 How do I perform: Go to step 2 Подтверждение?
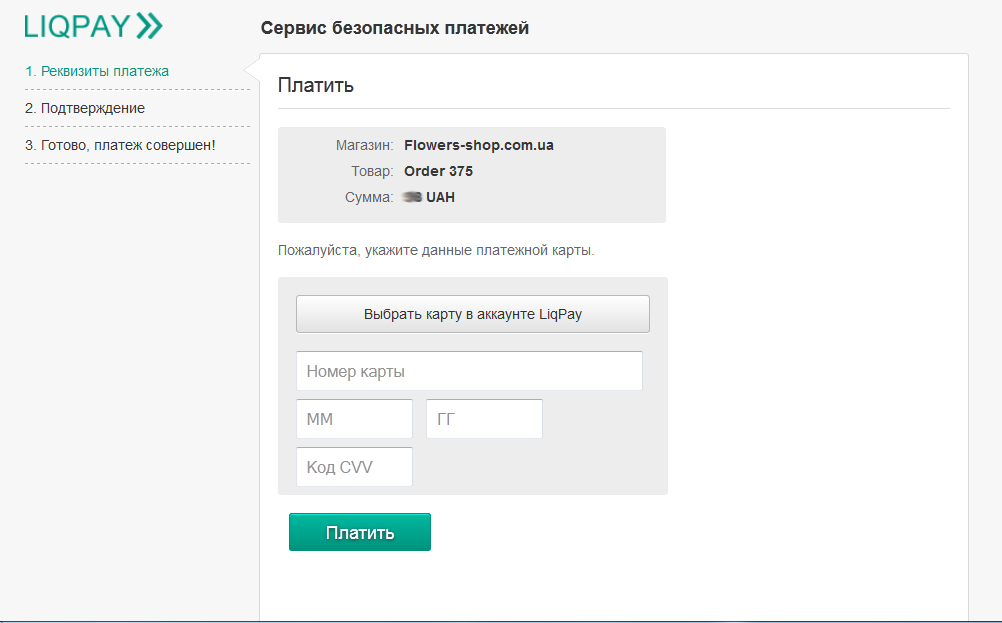85,108
